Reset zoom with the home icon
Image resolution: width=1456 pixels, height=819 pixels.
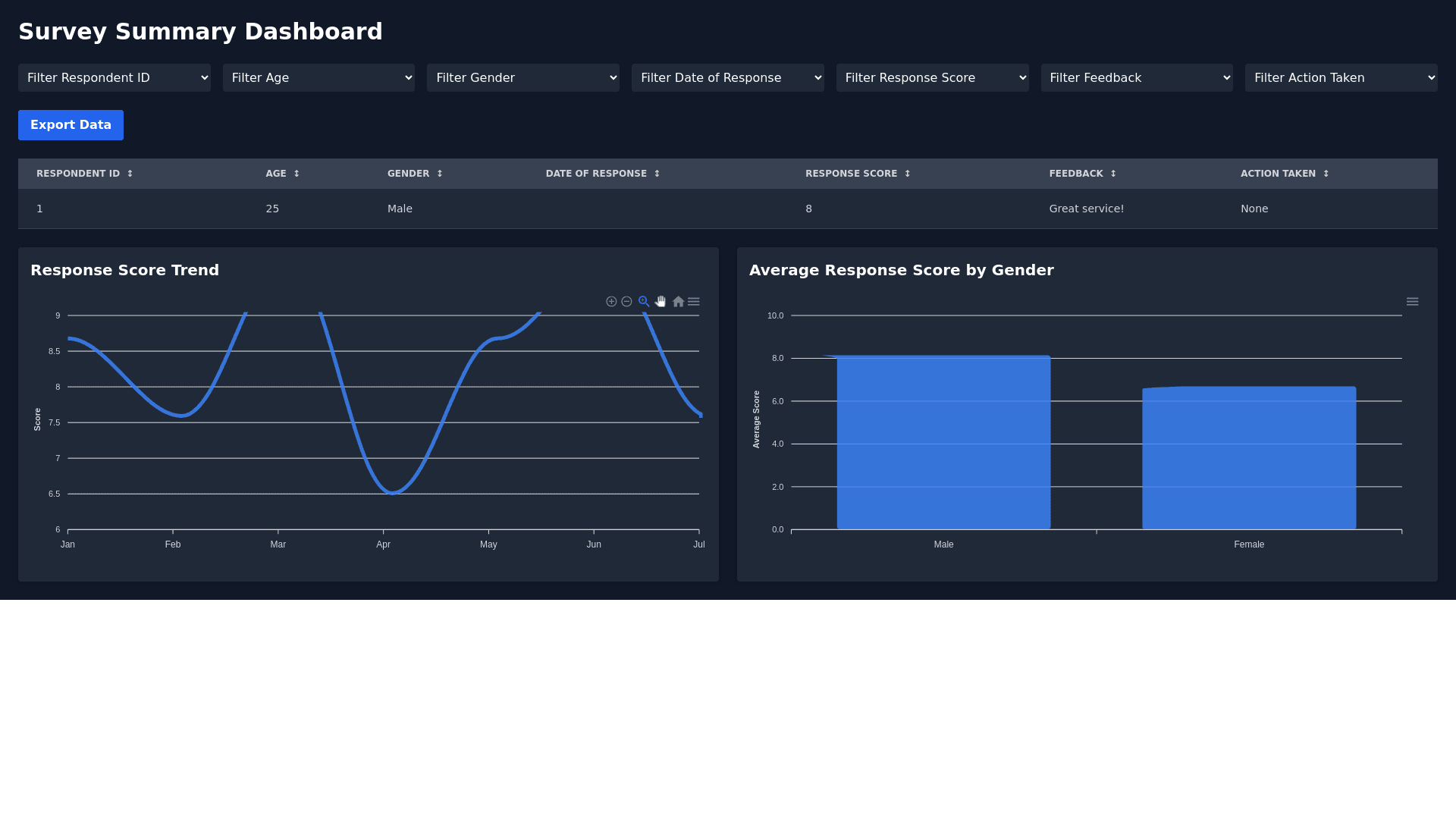pos(678,302)
